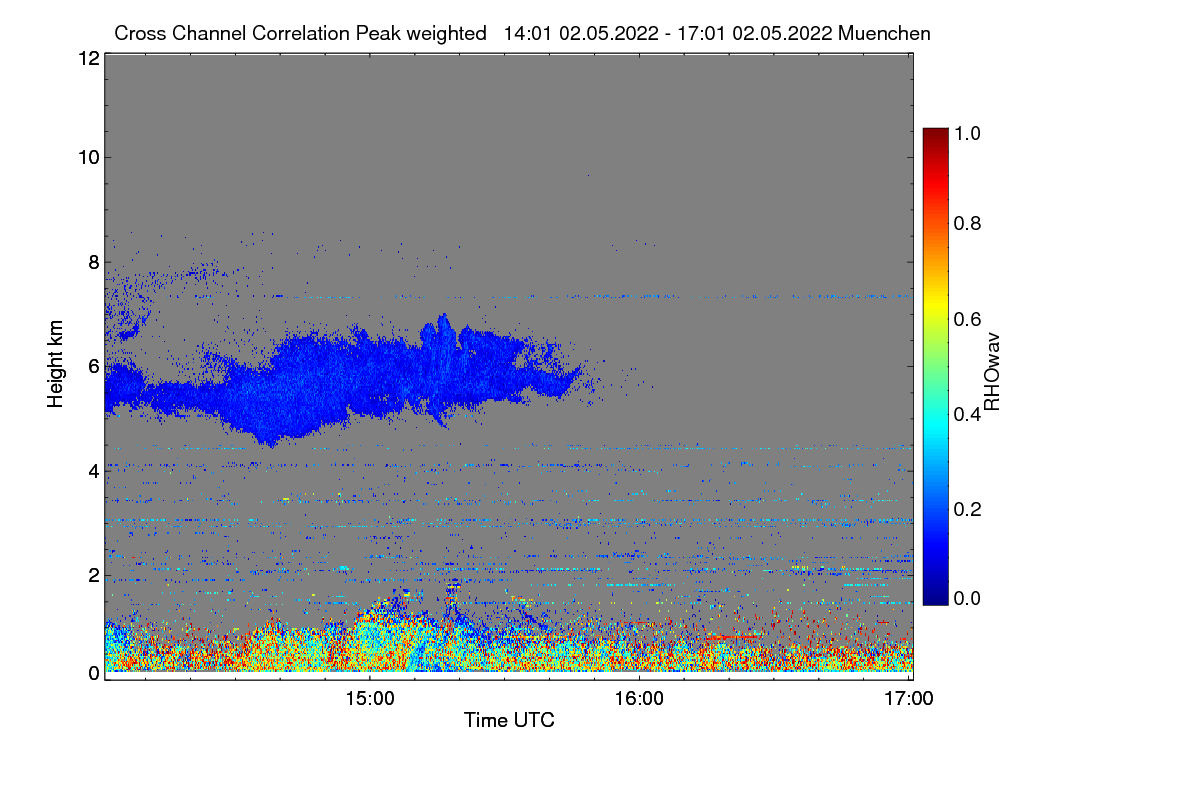Click the colorbar value '0.6'
The width and height of the screenshot is (1200, 800).
[x=966, y=318]
